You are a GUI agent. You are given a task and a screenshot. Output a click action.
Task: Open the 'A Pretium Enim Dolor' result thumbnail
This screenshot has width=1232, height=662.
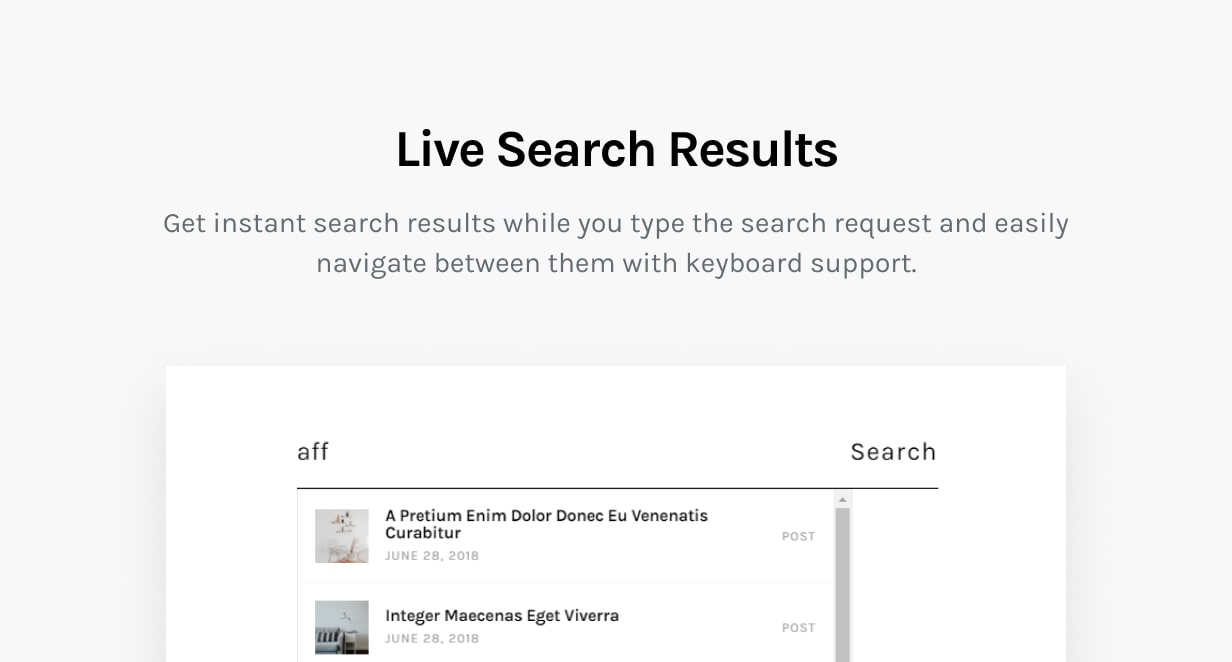(342, 536)
